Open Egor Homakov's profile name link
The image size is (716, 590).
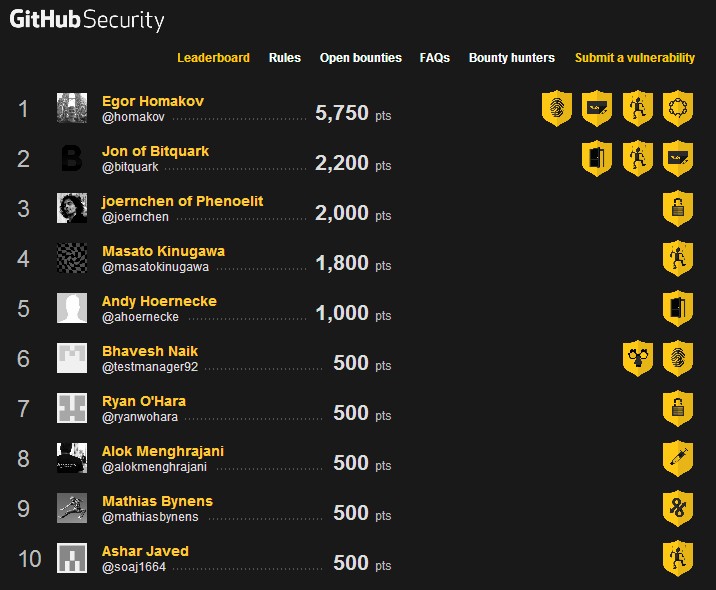point(153,101)
